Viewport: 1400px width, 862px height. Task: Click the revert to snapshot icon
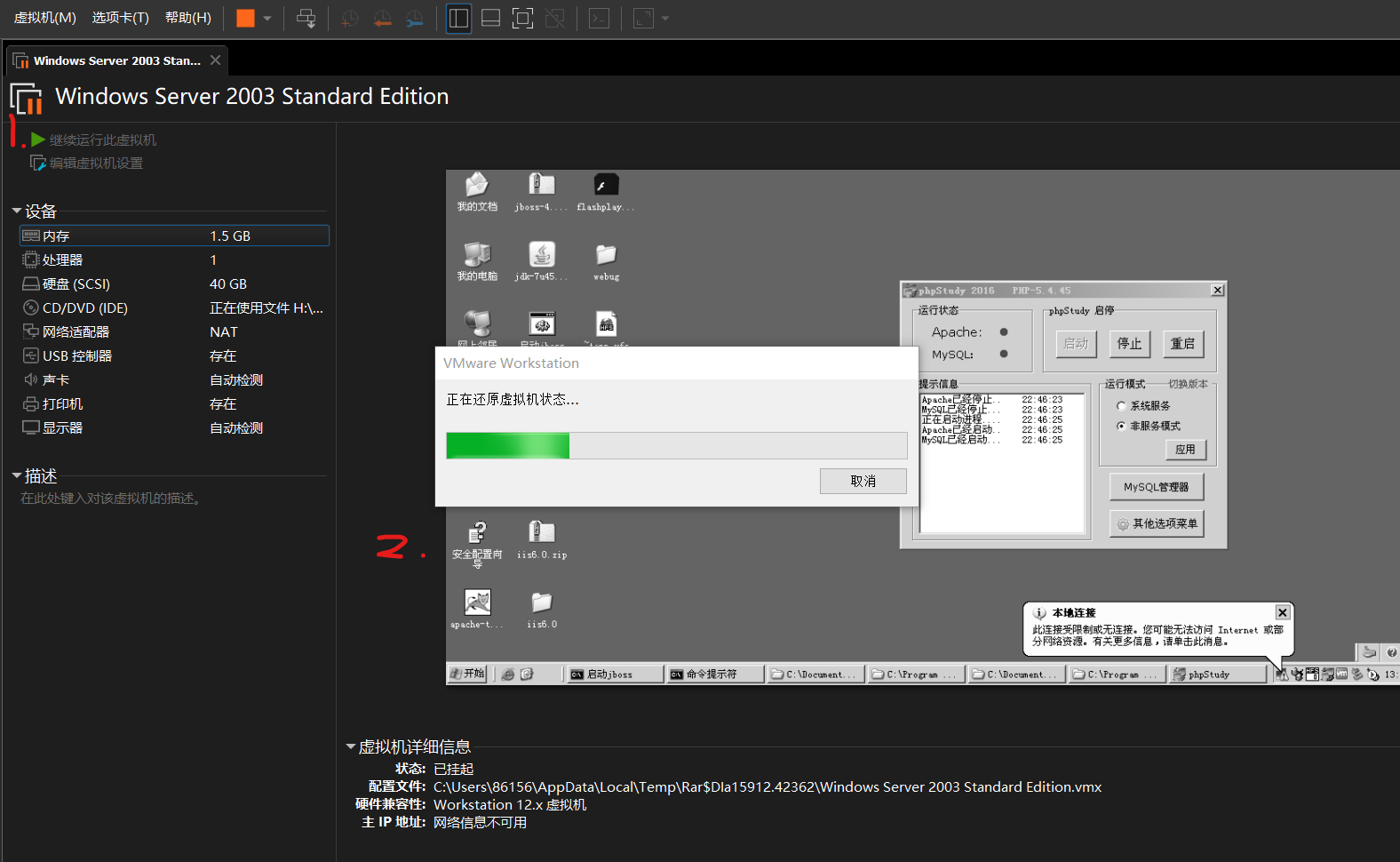pos(383,18)
